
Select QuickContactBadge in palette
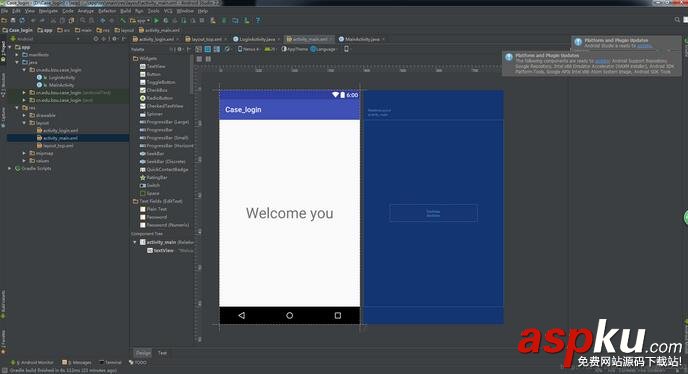pyautogui.click(x=164, y=169)
